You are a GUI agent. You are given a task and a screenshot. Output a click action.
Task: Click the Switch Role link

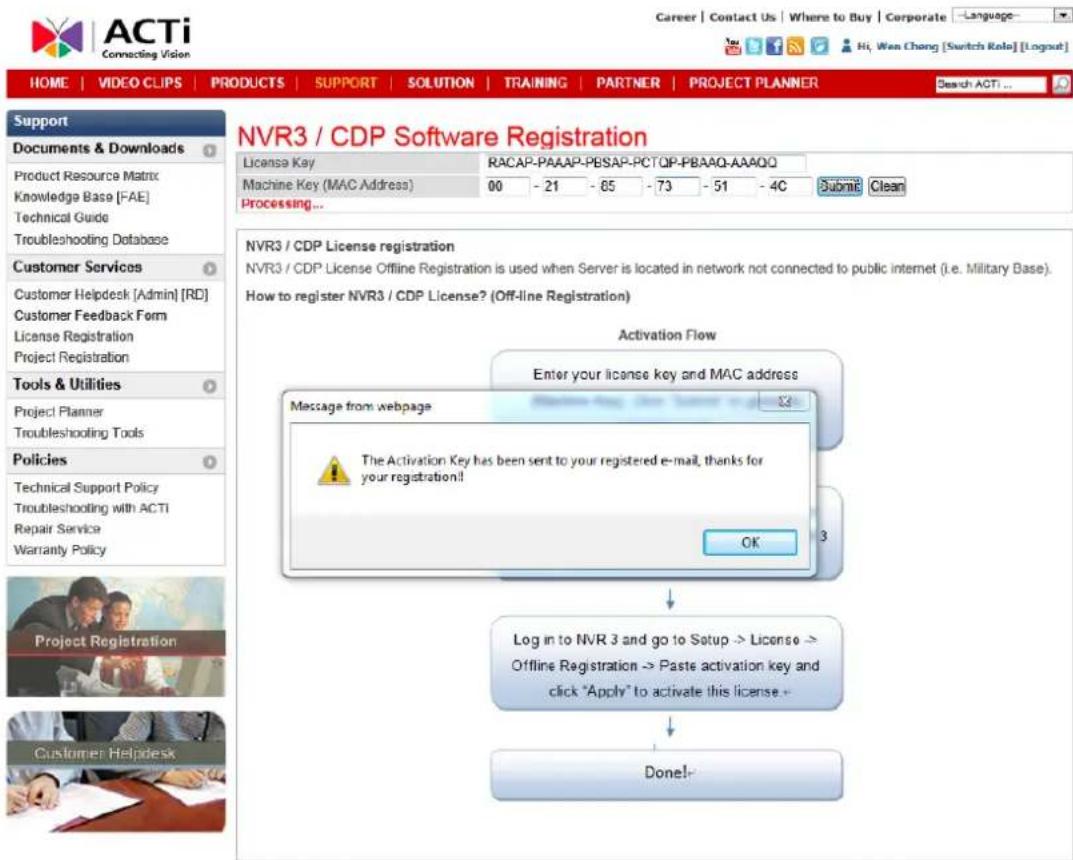tap(980, 47)
